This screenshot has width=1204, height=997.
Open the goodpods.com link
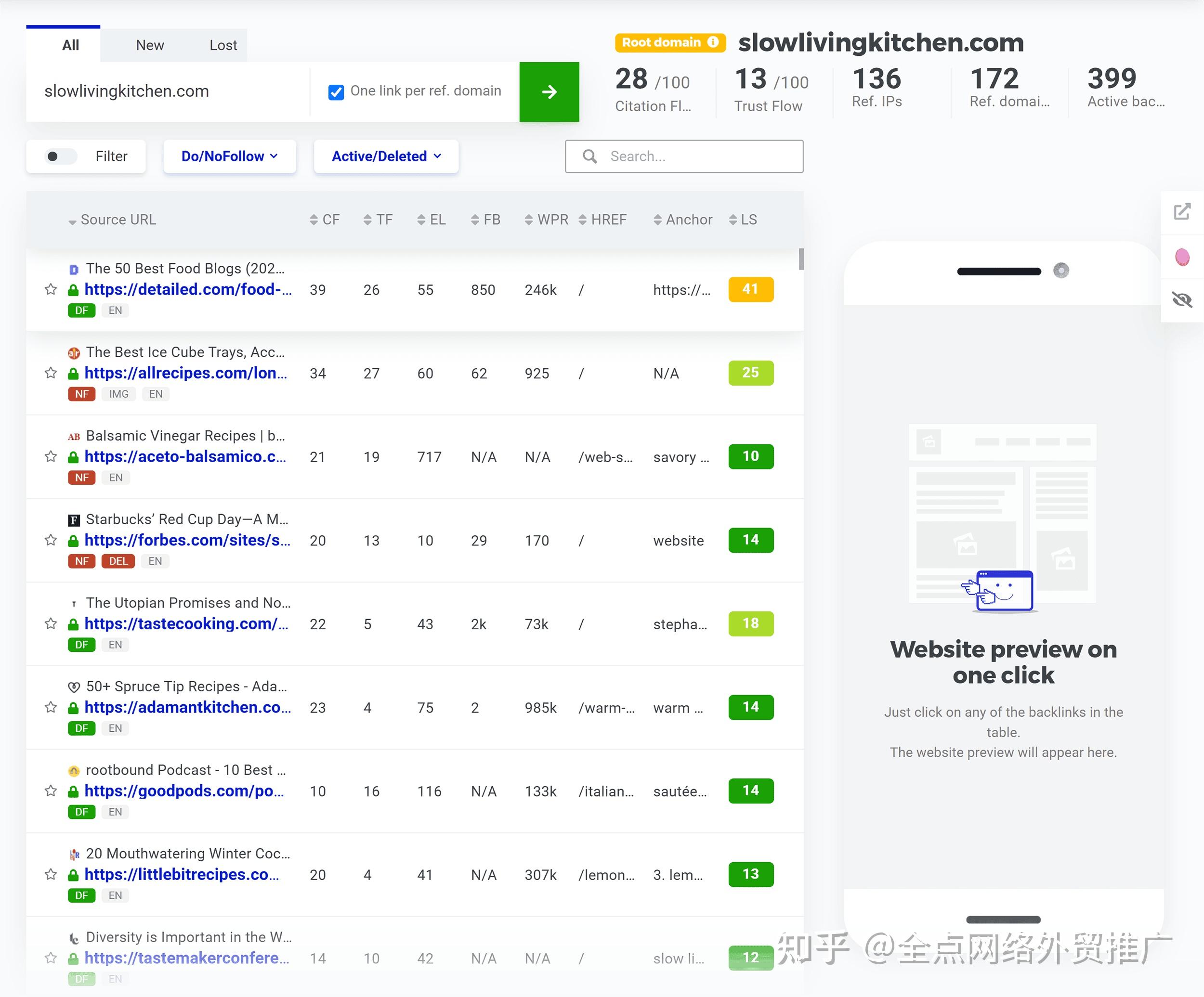(x=184, y=791)
